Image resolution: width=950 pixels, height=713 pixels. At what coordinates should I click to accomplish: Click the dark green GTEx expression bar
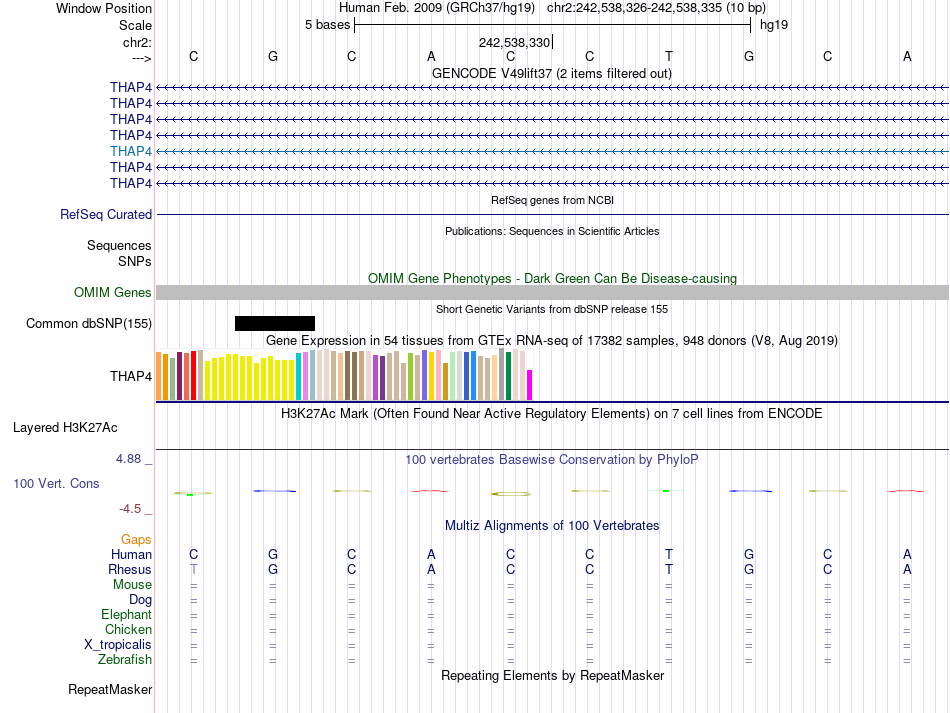pos(508,376)
